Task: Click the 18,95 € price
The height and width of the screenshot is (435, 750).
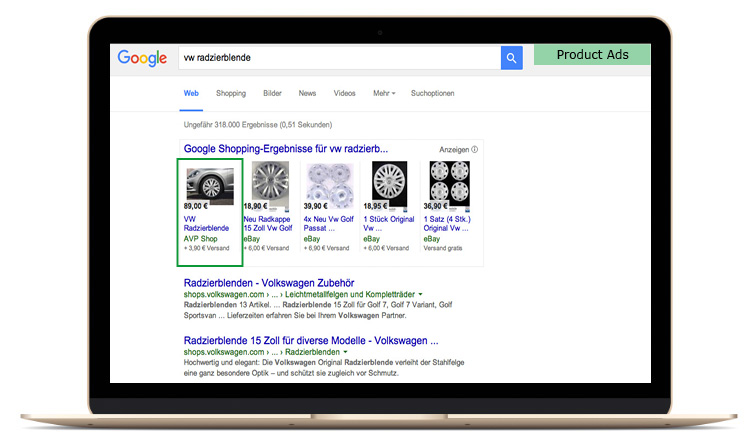Action: pos(375,206)
